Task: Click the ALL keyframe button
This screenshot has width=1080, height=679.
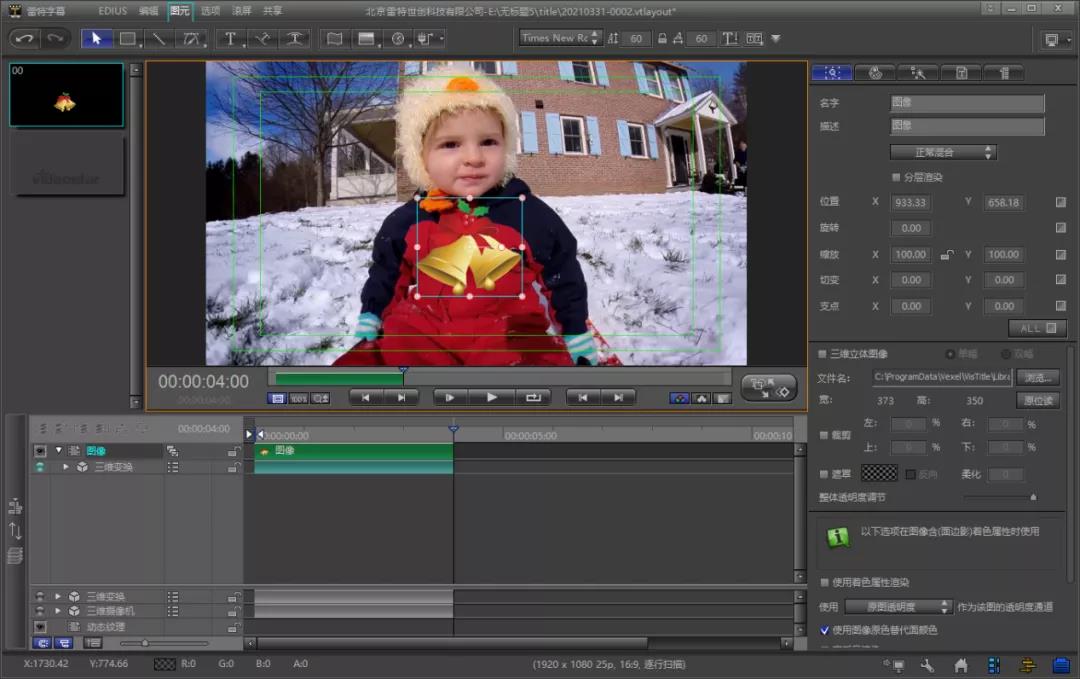Action: [1038, 328]
